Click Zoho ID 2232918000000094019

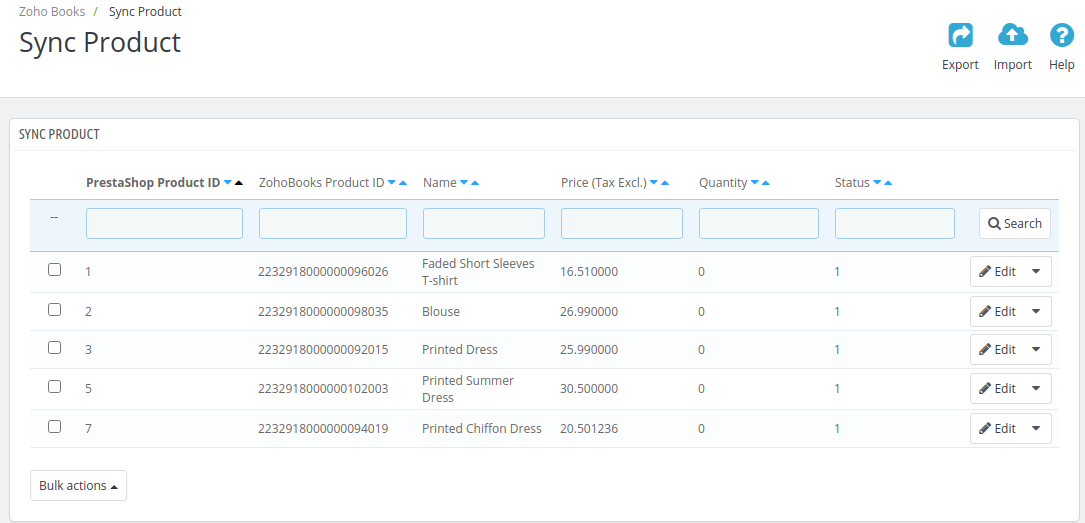pos(323,429)
